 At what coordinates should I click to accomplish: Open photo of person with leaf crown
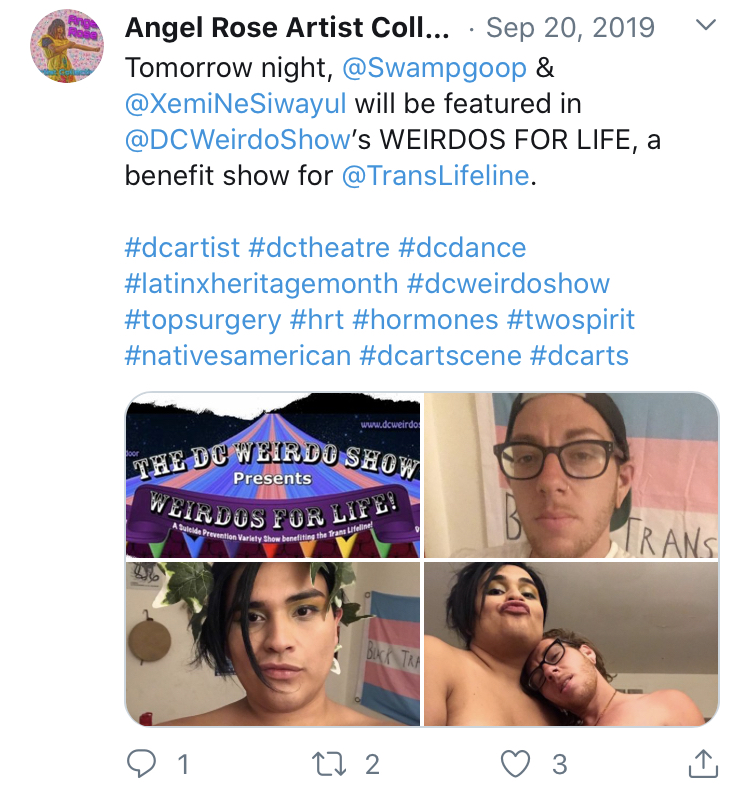point(273,644)
